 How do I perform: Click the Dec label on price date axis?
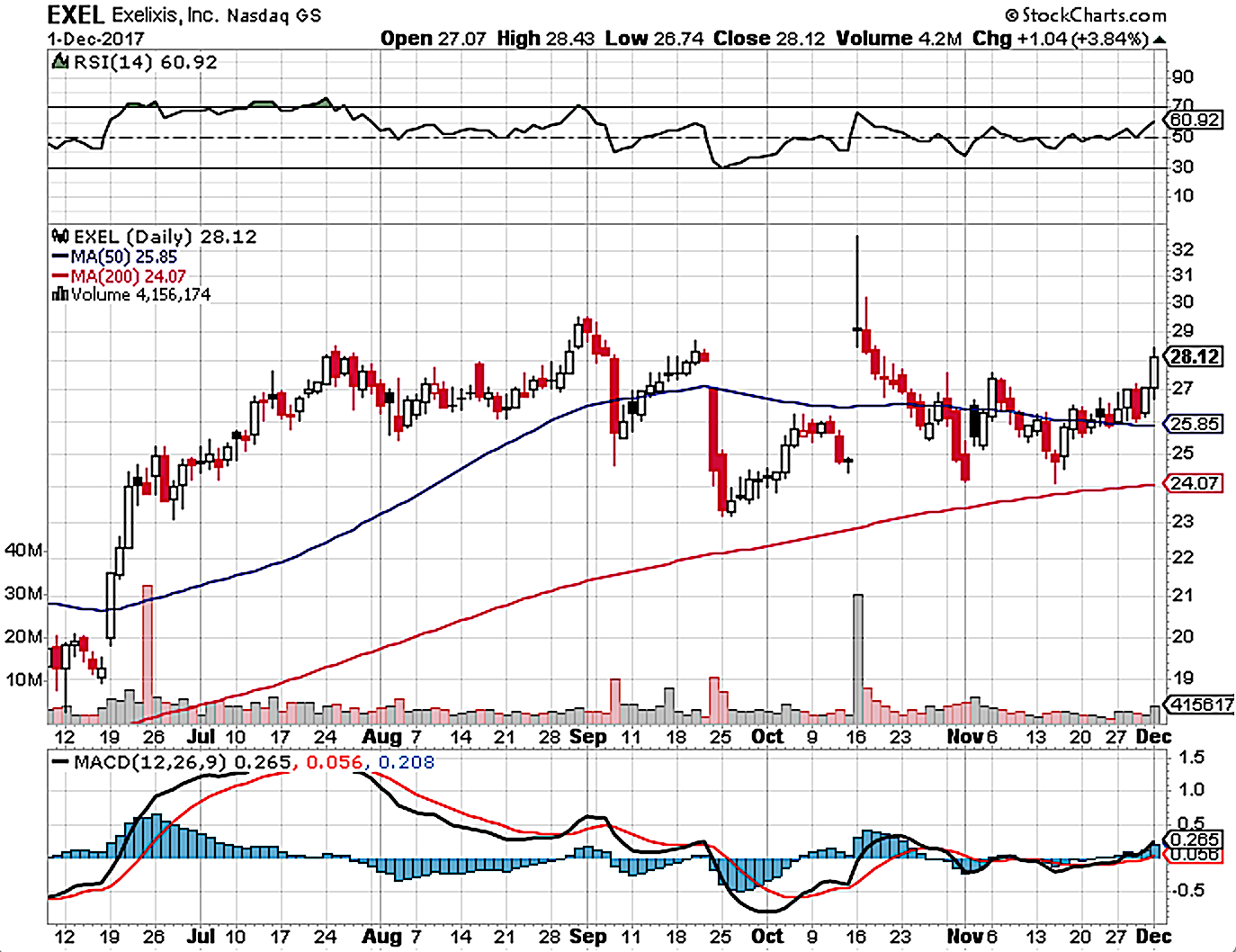click(1154, 736)
